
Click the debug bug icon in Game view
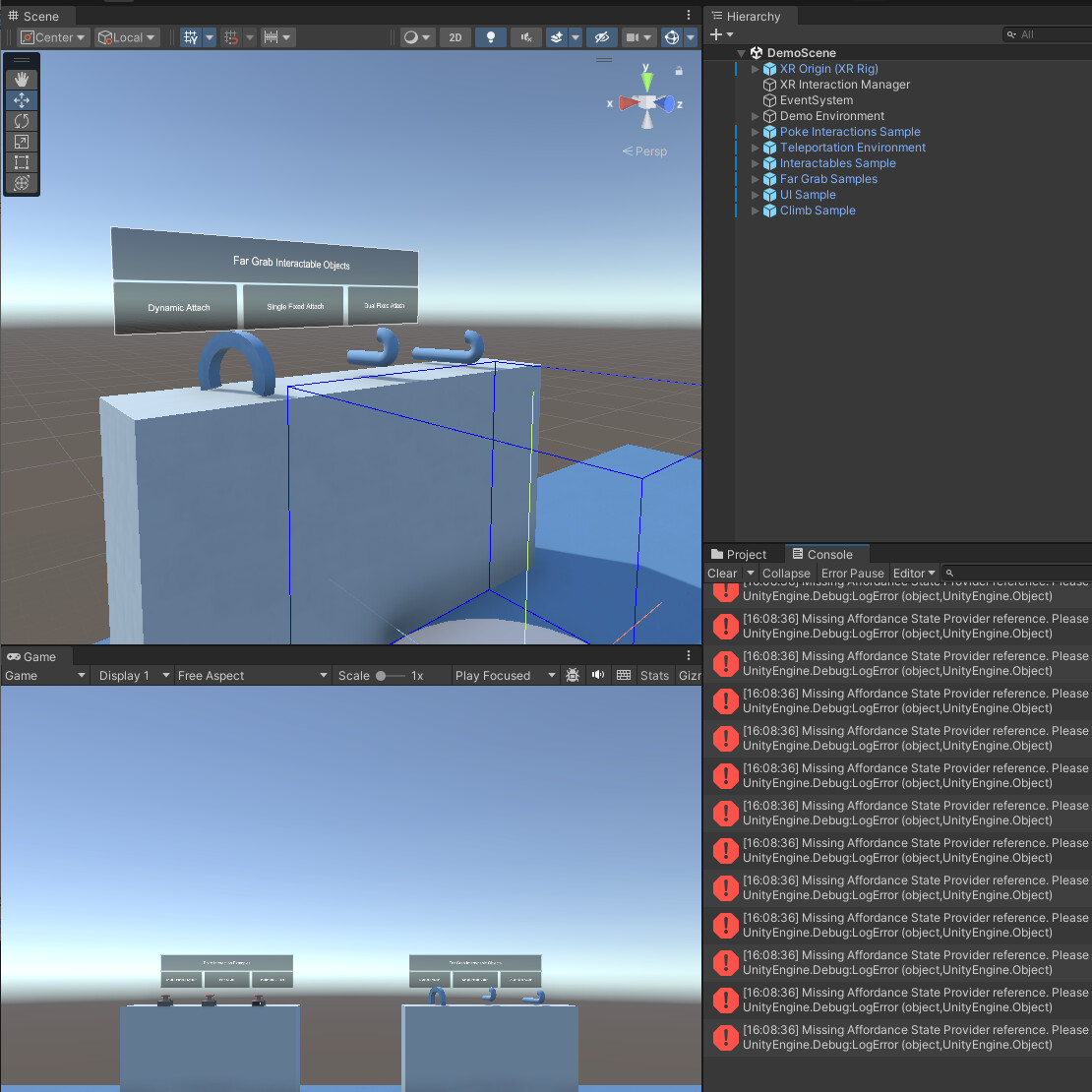click(x=573, y=675)
